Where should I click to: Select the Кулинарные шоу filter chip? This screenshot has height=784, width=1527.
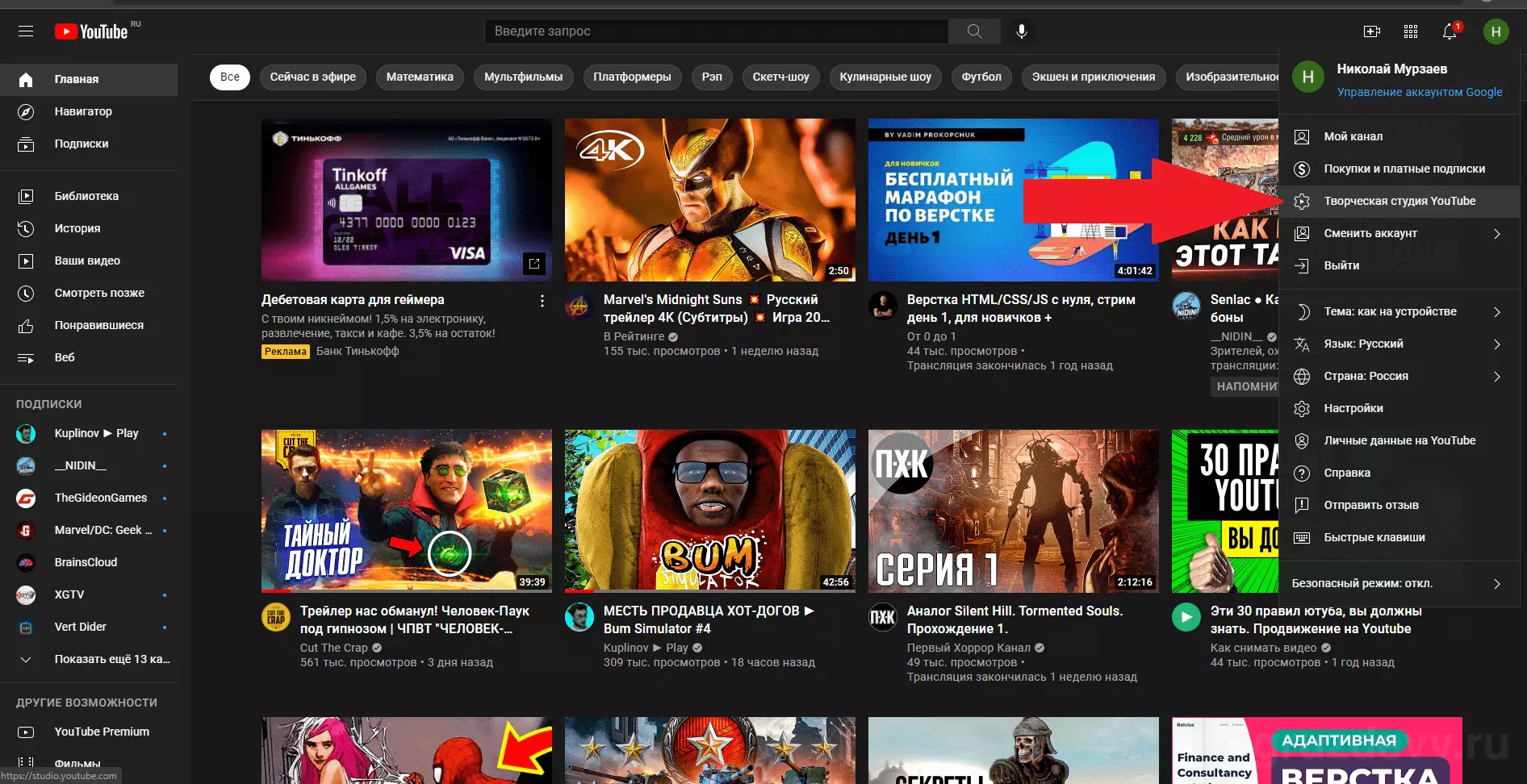pos(885,77)
